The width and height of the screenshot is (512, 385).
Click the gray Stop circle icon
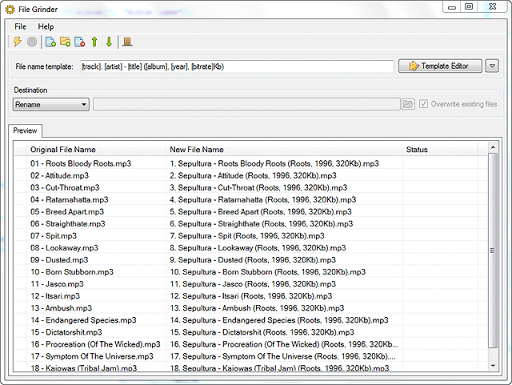(x=32, y=42)
